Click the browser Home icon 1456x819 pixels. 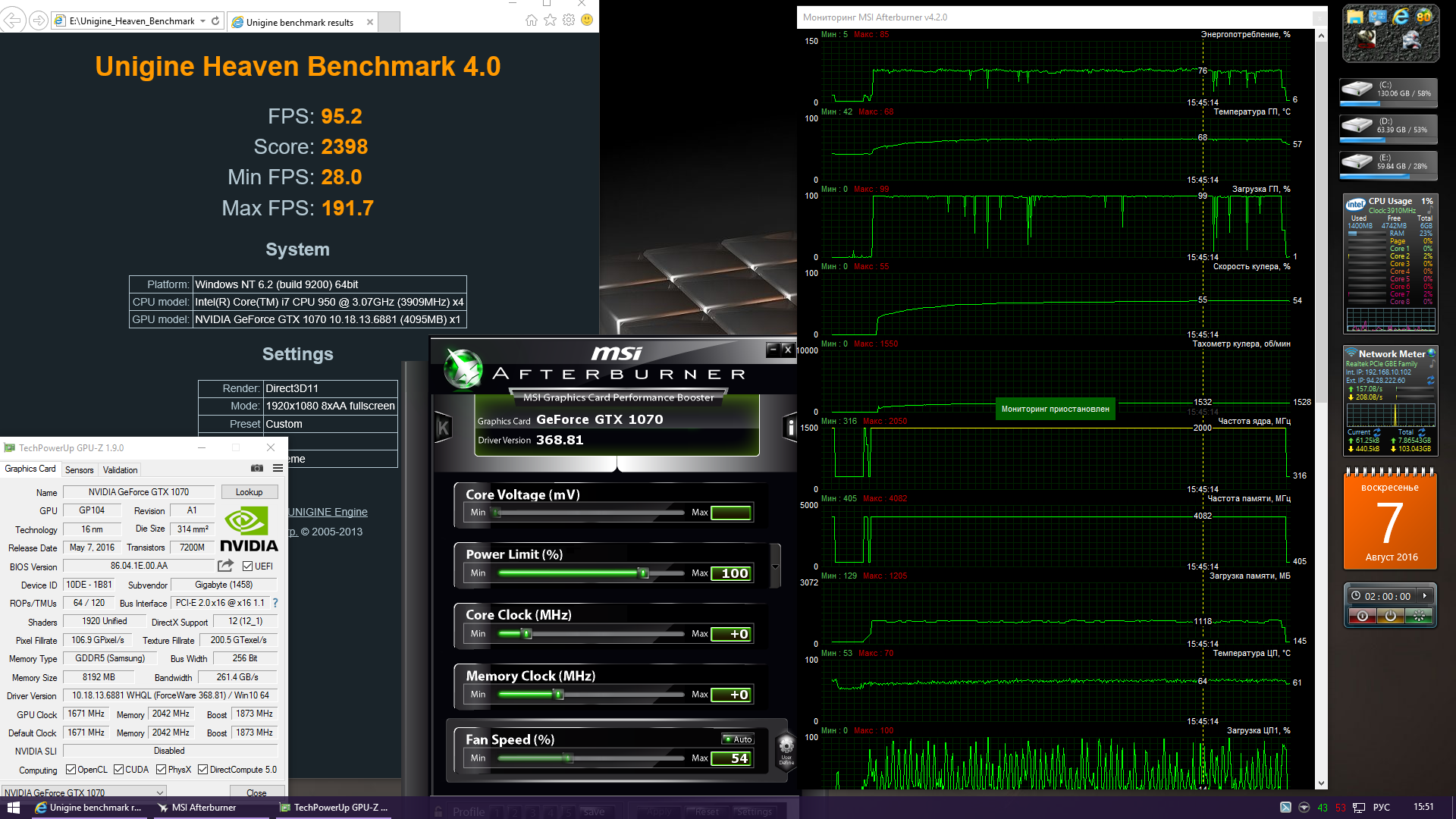(x=532, y=20)
